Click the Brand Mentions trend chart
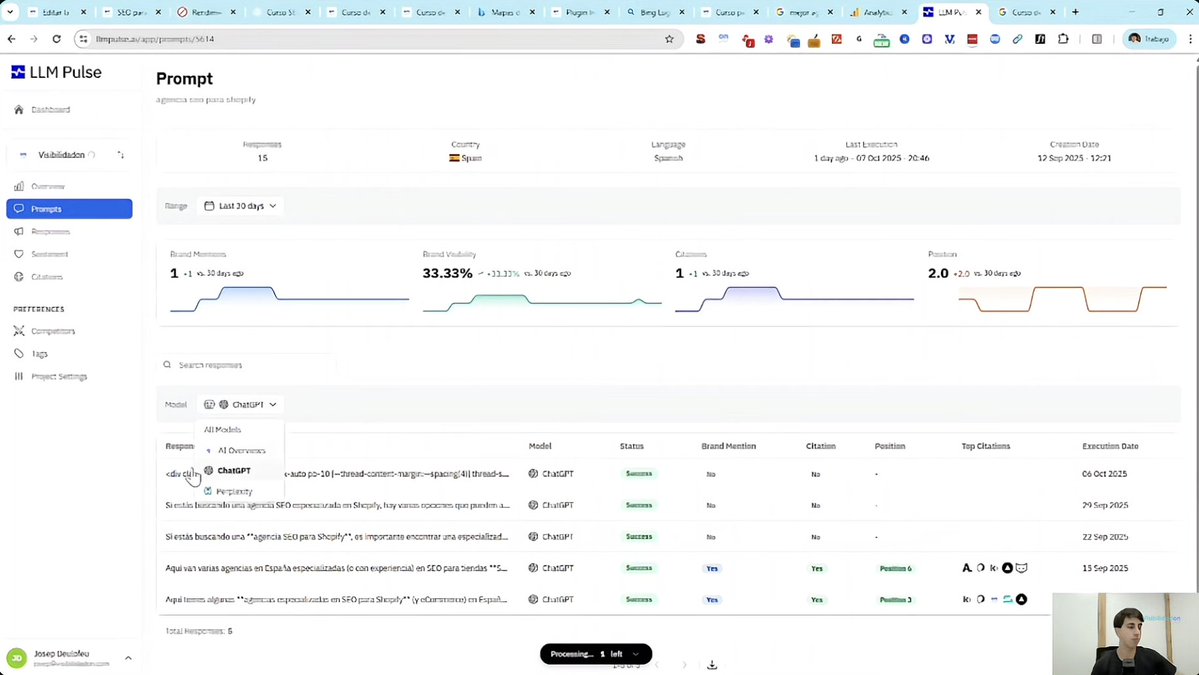 (289, 299)
